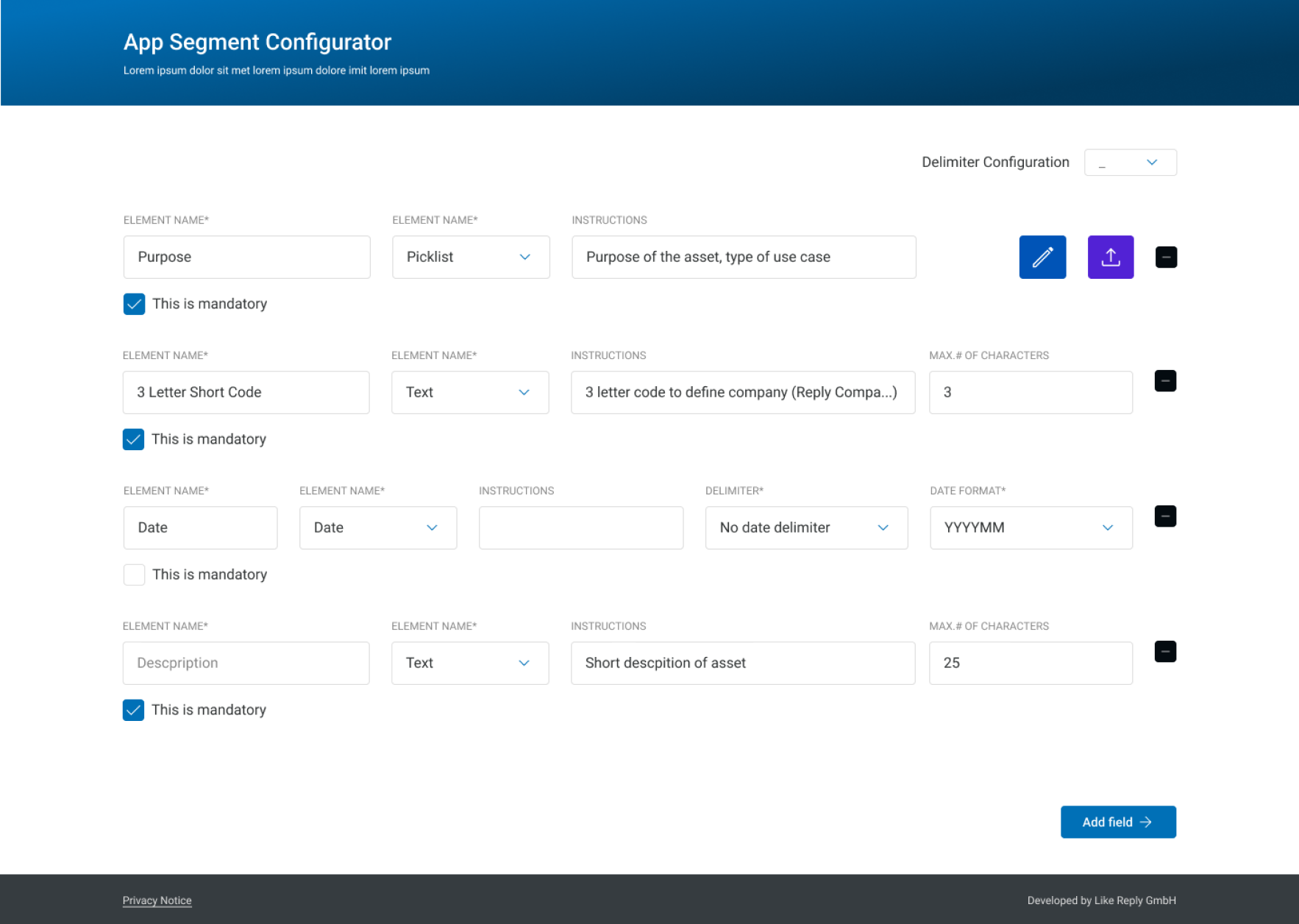Open the Privacy Notice link
The width and height of the screenshot is (1299, 924).
[157, 900]
